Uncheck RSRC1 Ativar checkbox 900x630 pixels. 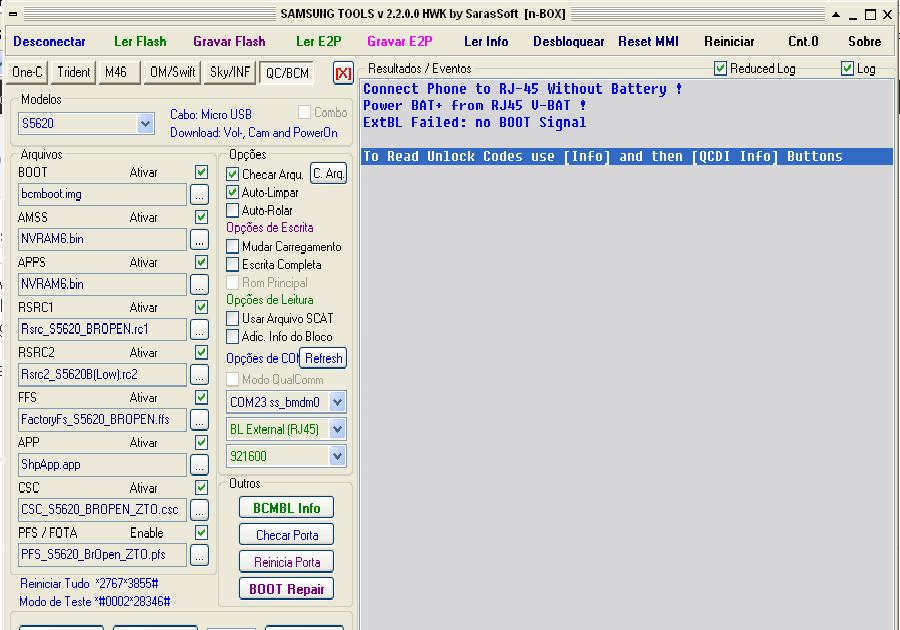coord(201,307)
